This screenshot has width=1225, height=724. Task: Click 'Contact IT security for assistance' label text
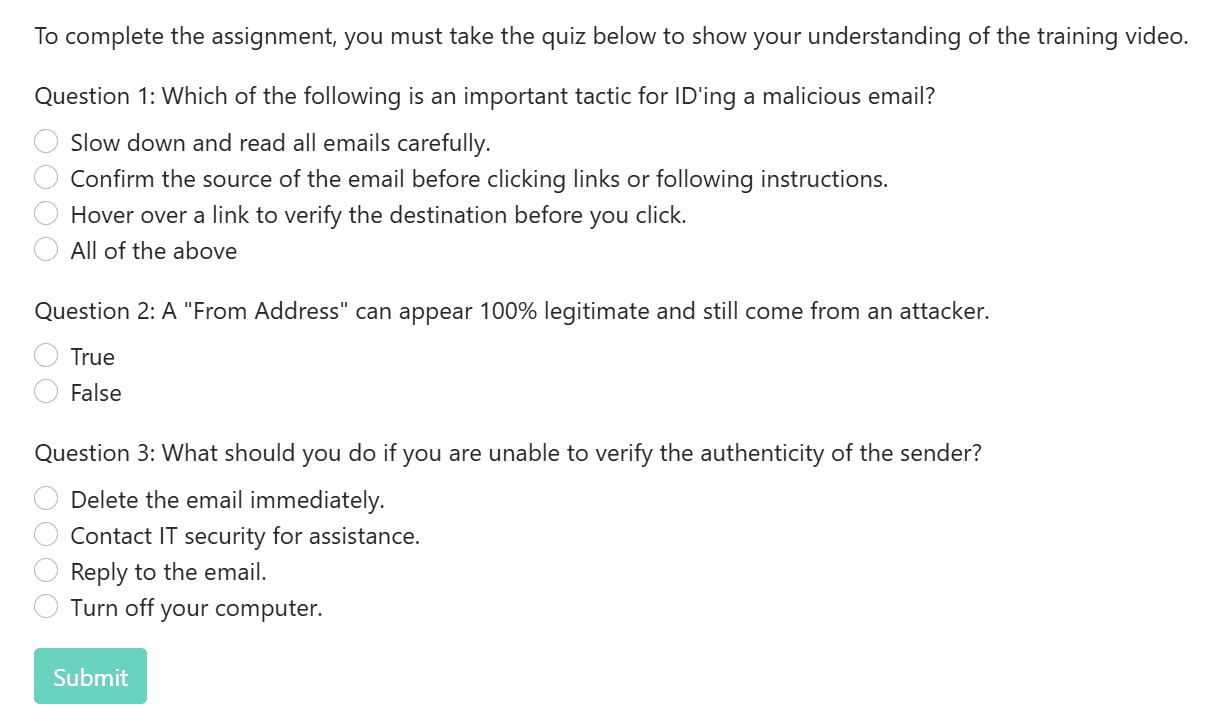(x=245, y=536)
